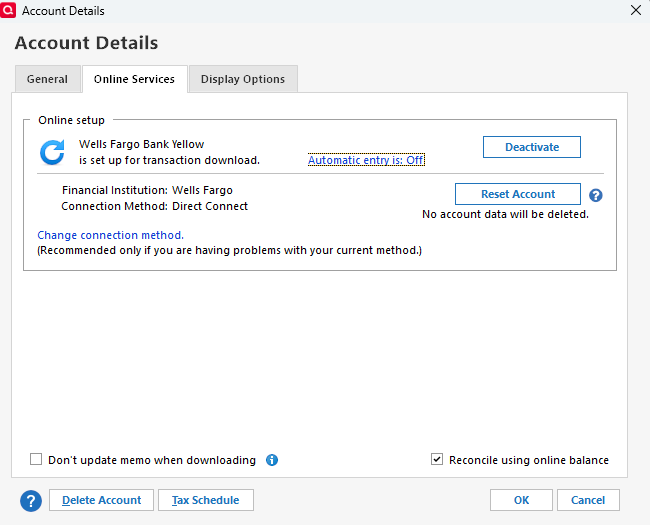The image size is (650, 525).
Task: Click the Online setup group label
Action: click(71, 120)
